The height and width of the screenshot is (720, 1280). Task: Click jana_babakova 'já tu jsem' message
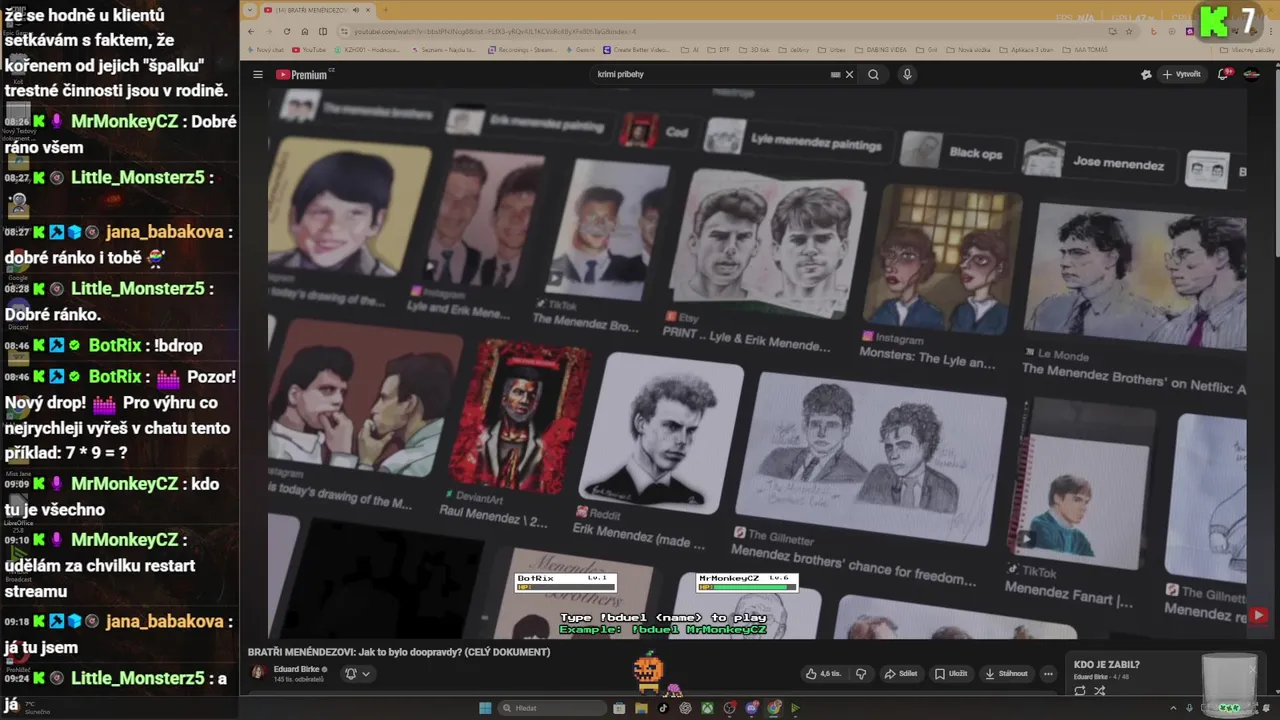click(x=119, y=634)
